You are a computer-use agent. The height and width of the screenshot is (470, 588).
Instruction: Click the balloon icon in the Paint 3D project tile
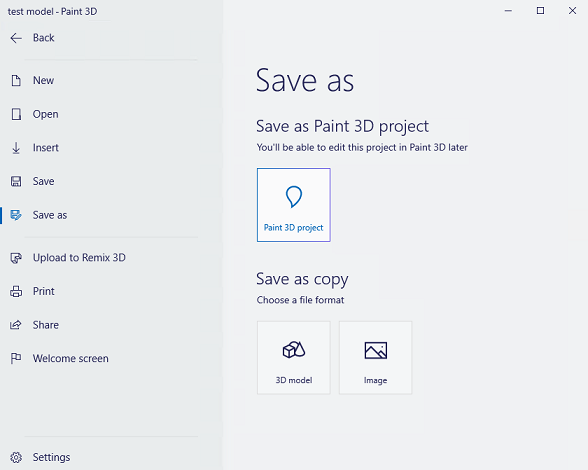294,197
